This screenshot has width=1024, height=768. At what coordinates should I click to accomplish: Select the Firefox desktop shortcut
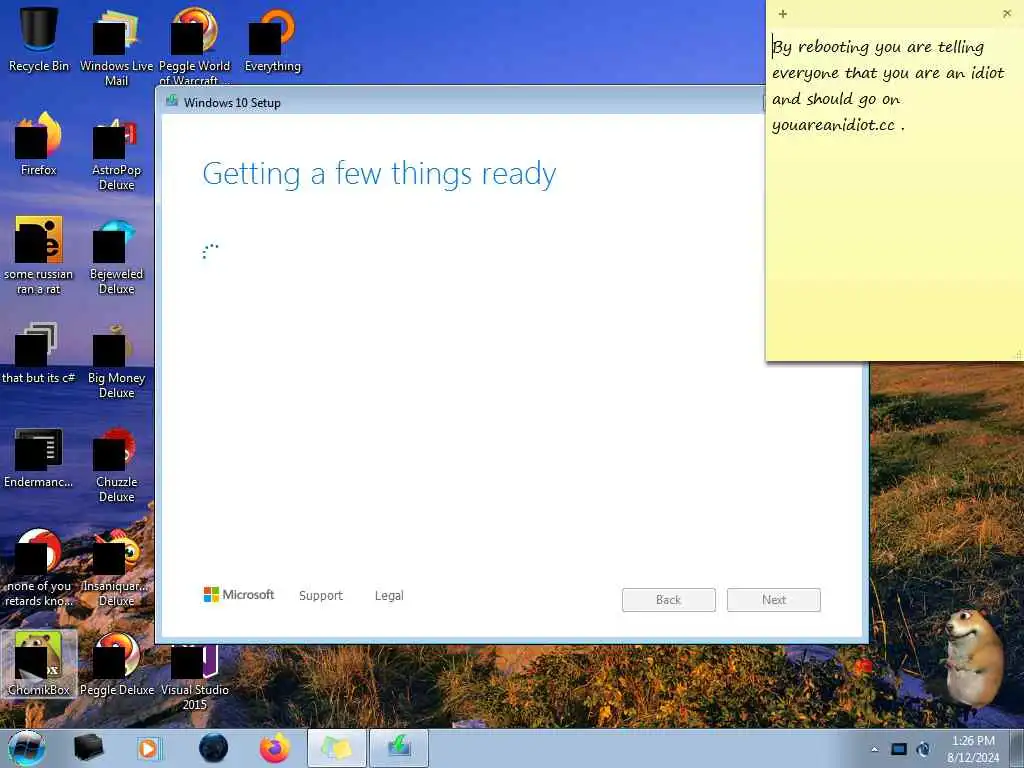point(39,144)
